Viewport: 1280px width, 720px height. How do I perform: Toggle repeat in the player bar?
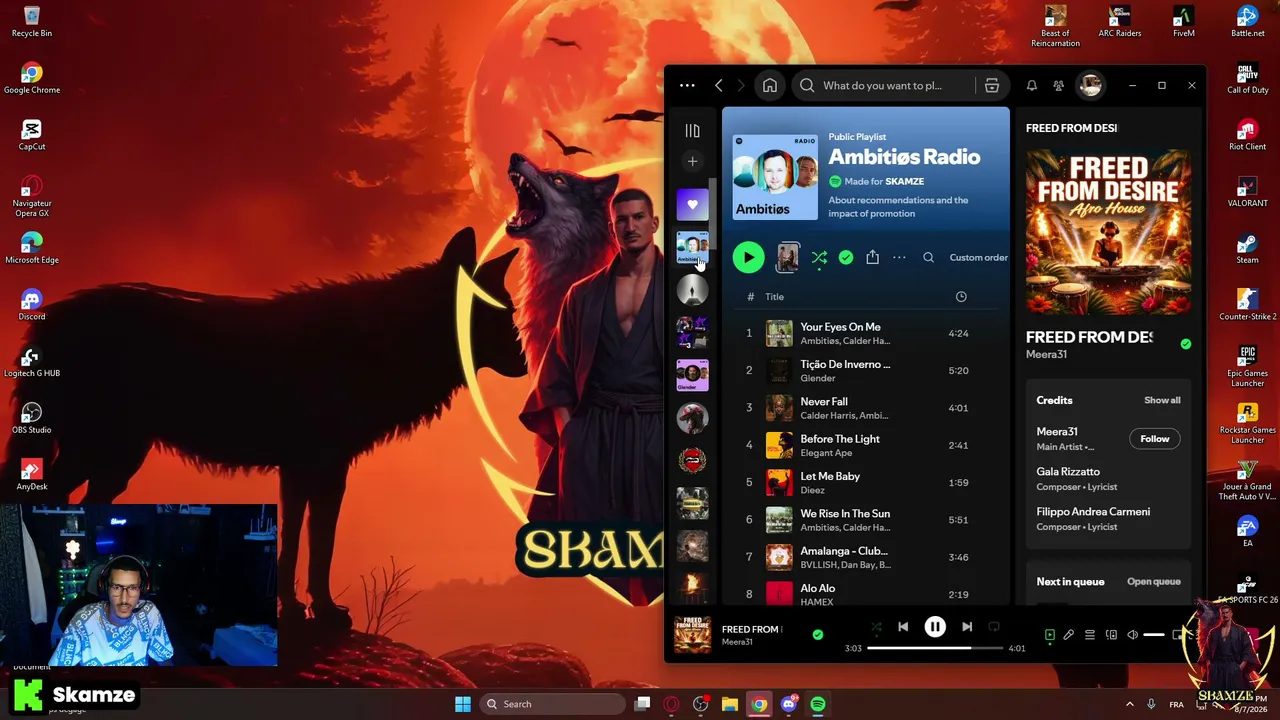[x=994, y=627]
